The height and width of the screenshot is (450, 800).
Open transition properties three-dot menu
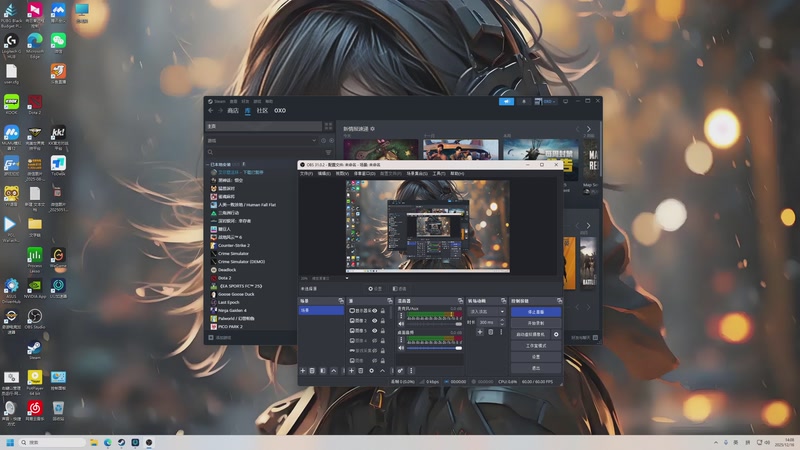click(501, 332)
